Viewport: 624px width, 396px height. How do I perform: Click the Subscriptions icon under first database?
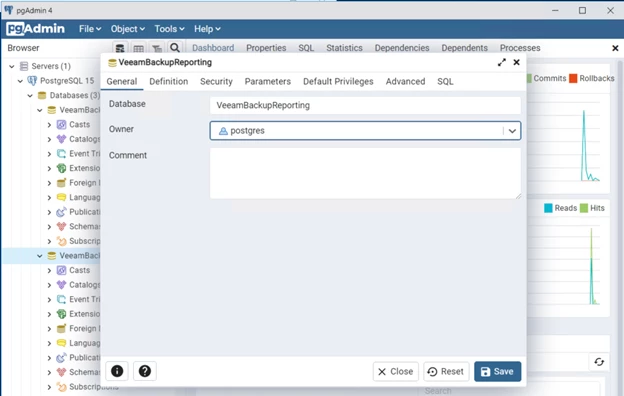pyautogui.click(x=61, y=241)
